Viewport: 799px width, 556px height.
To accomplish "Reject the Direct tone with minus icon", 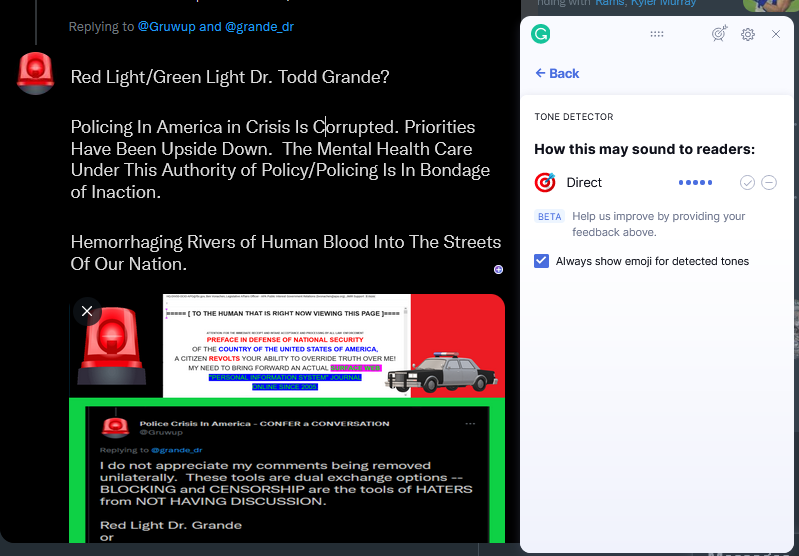I will (x=769, y=182).
